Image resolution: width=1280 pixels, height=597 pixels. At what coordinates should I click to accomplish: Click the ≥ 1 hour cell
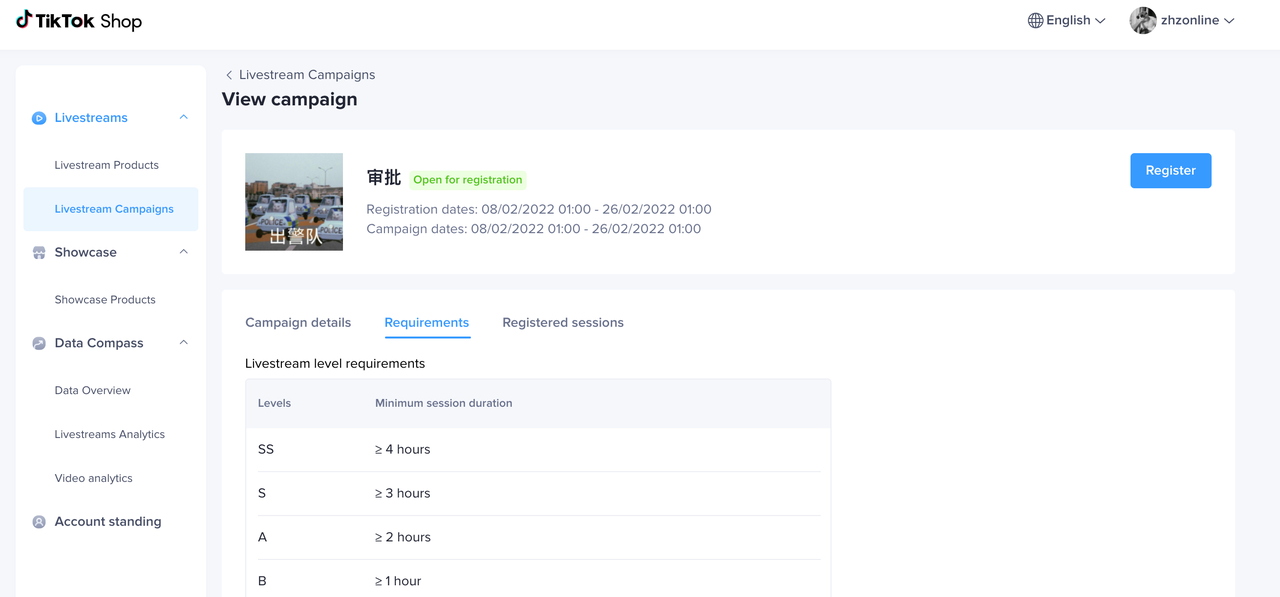(x=398, y=582)
